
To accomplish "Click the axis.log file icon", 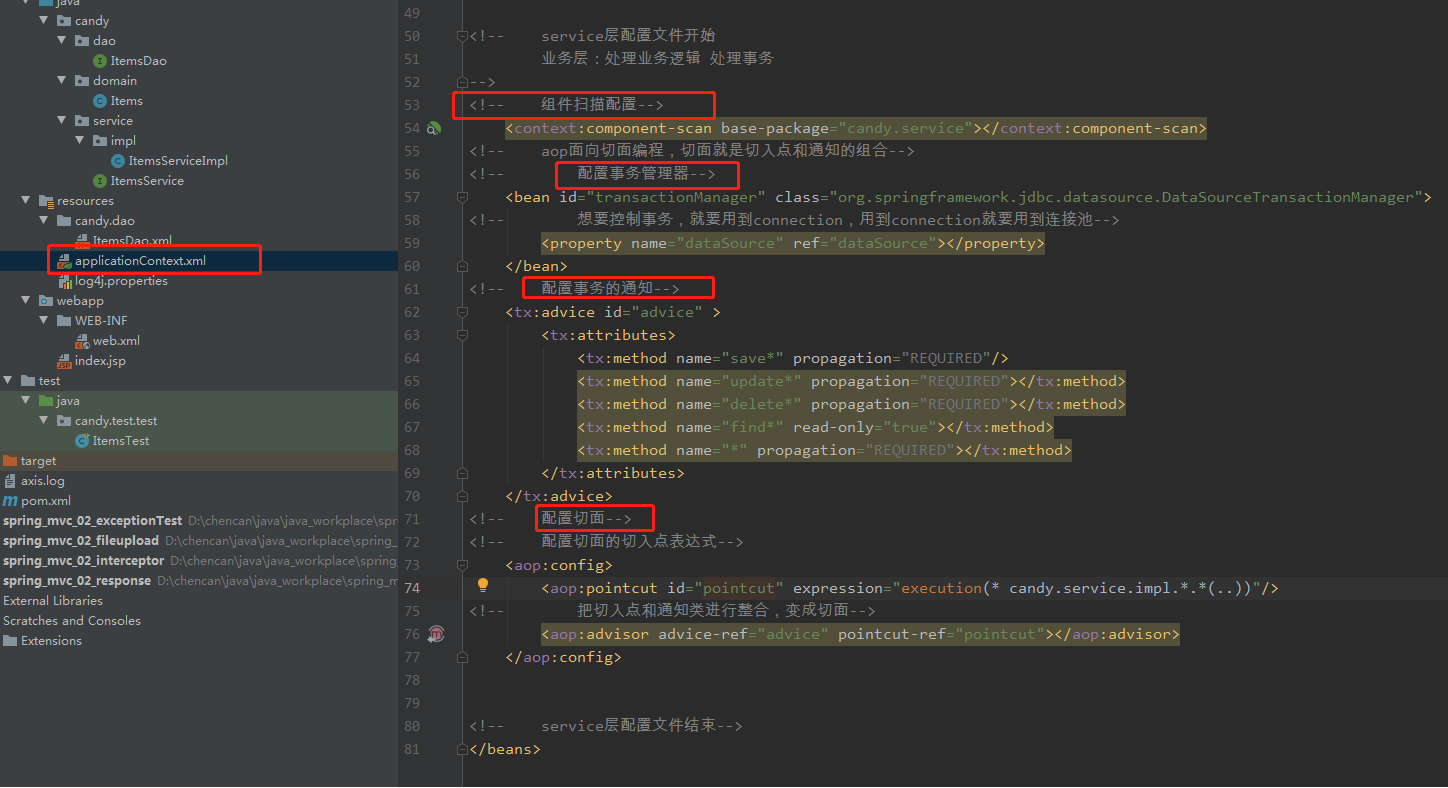I will coord(10,481).
